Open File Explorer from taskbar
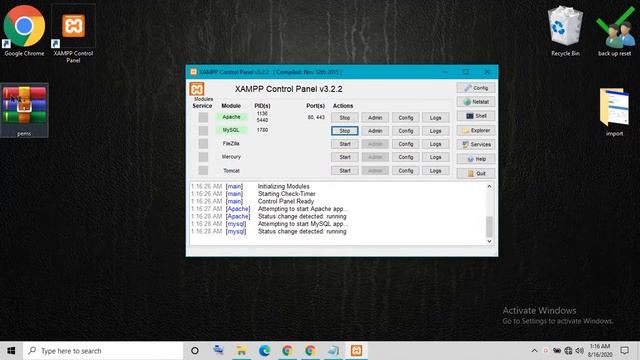 tap(241, 351)
